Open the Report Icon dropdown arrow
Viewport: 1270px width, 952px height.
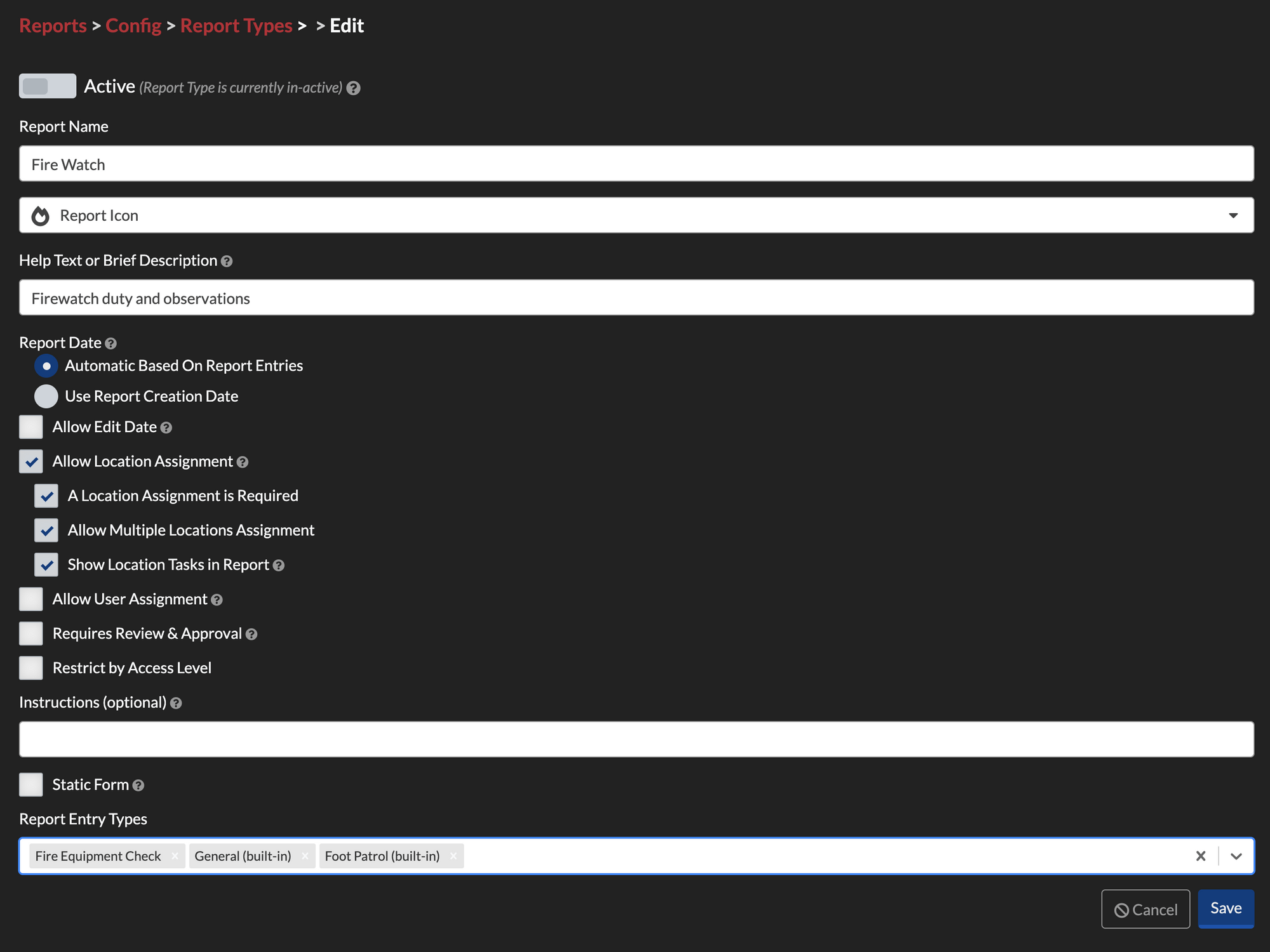pos(1233,216)
